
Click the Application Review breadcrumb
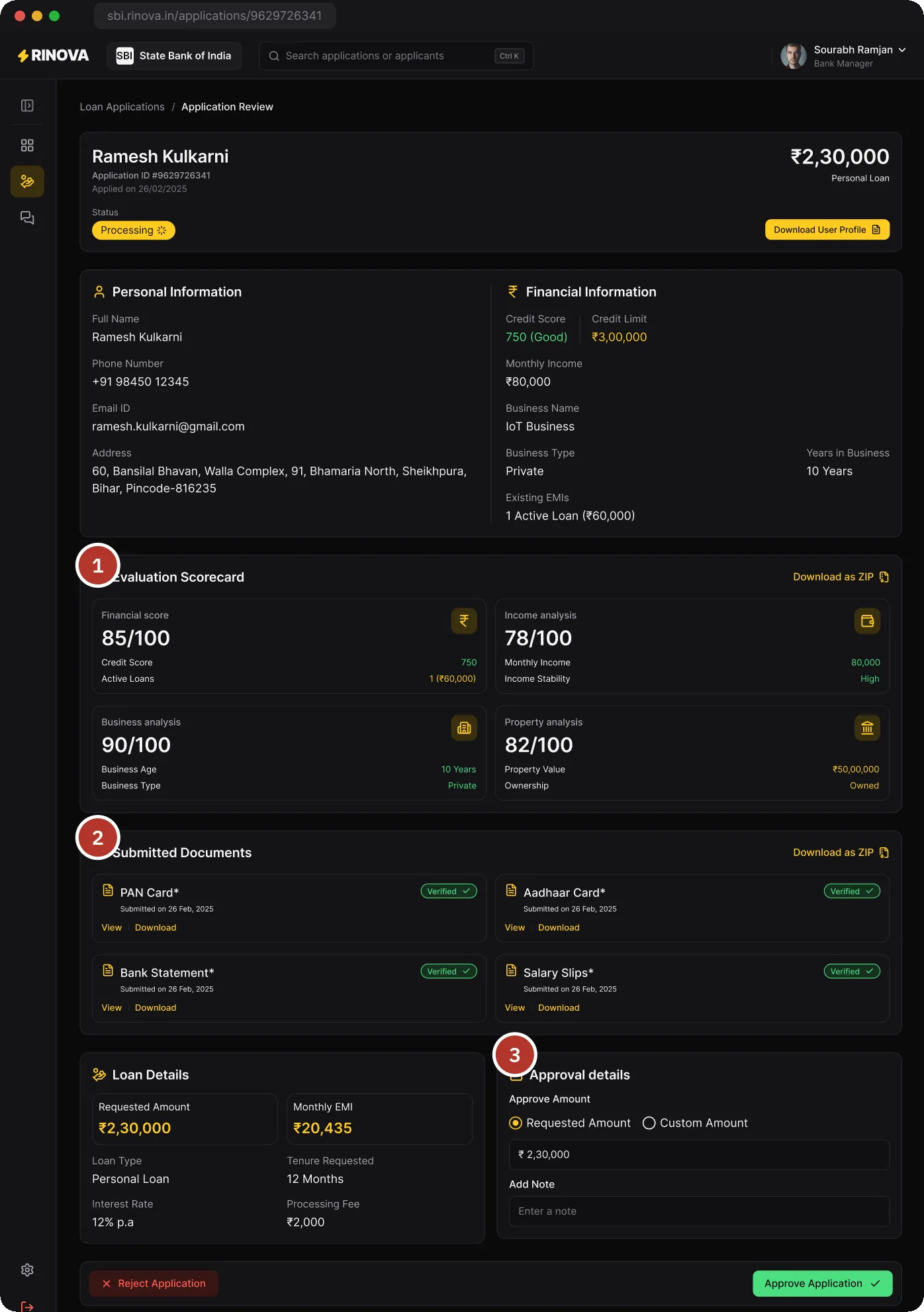227,107
